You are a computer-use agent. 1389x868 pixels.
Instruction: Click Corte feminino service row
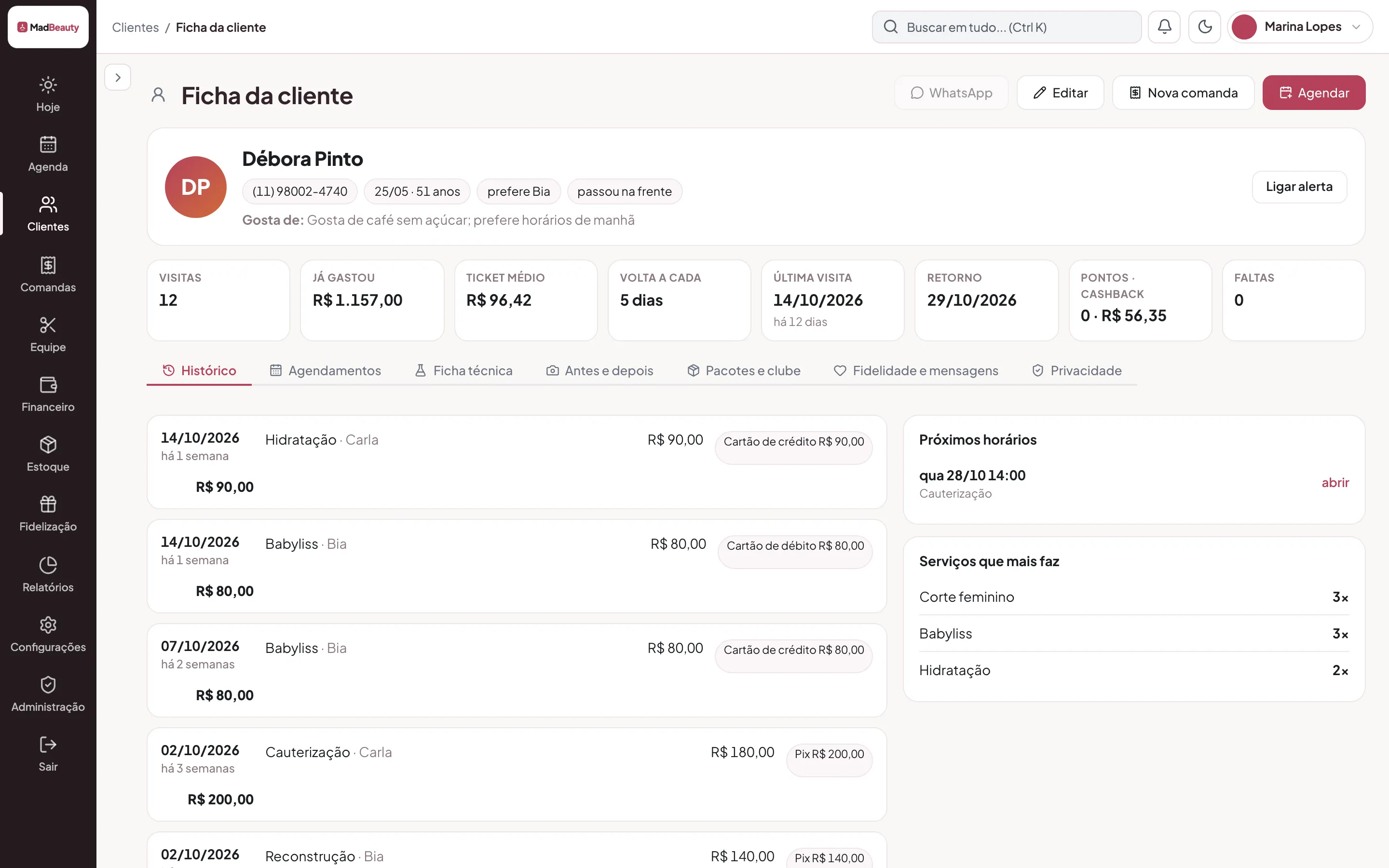pos(1134,597)
